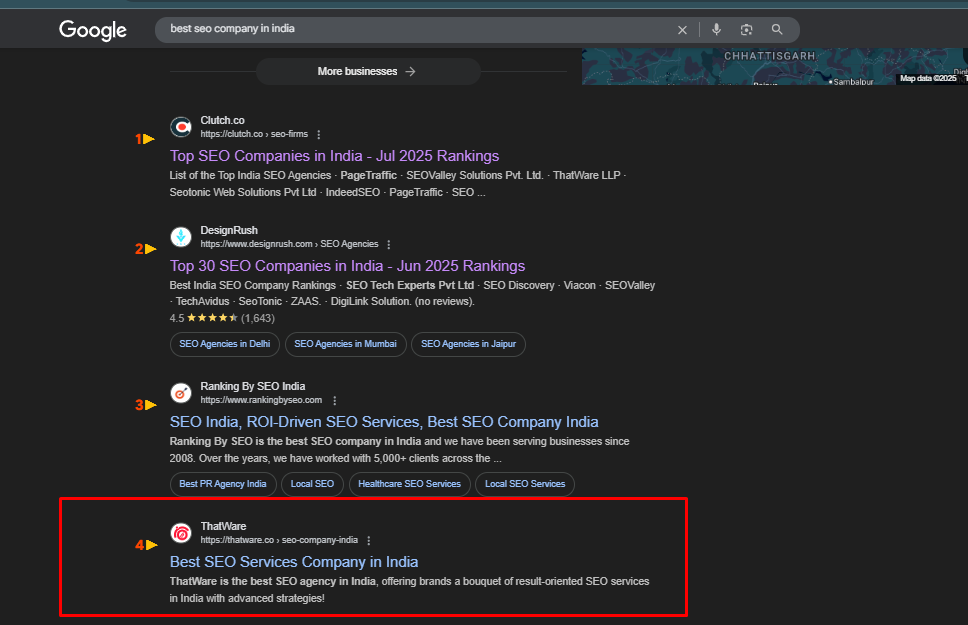Select SEO Agencies in Mumbai chip
Screen dimensions: 968x625
(x=346, y=344)
